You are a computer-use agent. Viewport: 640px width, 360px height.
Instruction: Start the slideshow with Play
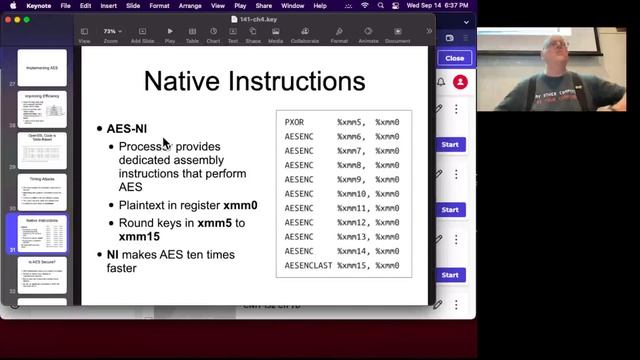(170, 35)
